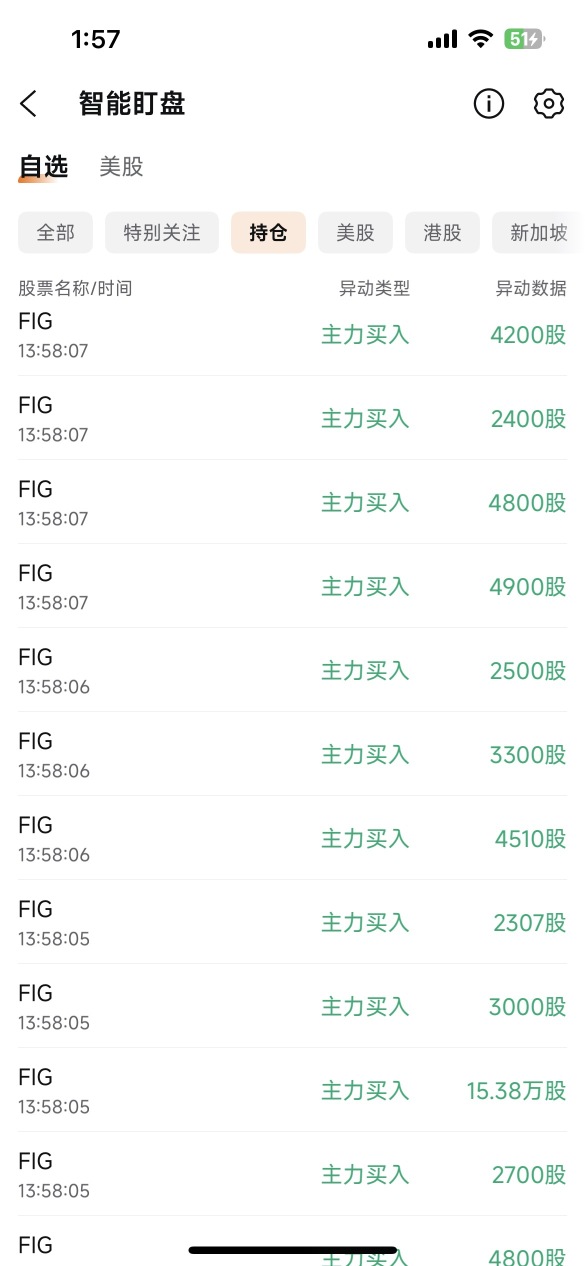Image resolution: width=585 pixels, height=1266 pixels.
Task: Open the FIG row with 2307股
Action: [x=292, y=922]
